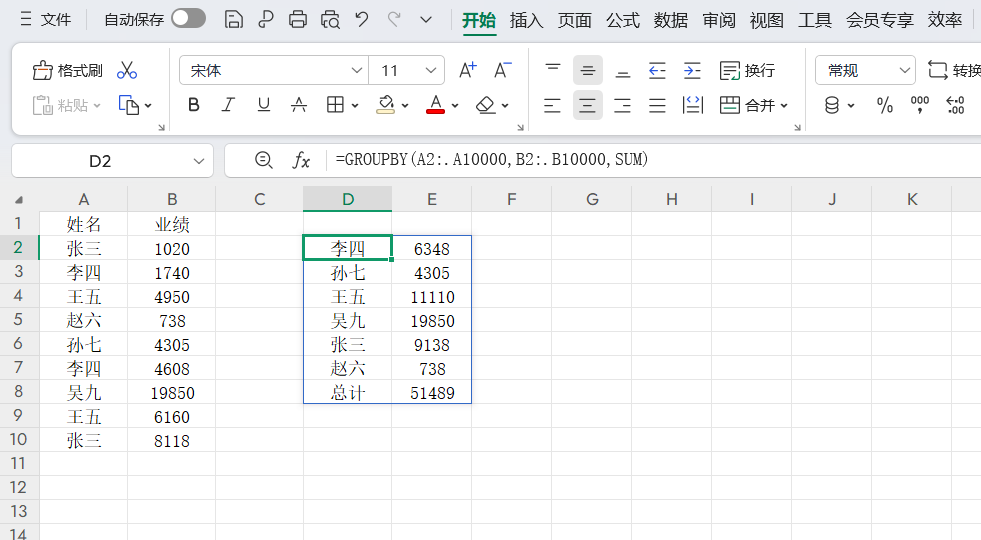Apply bold formatting with B icon

[194, 105]
